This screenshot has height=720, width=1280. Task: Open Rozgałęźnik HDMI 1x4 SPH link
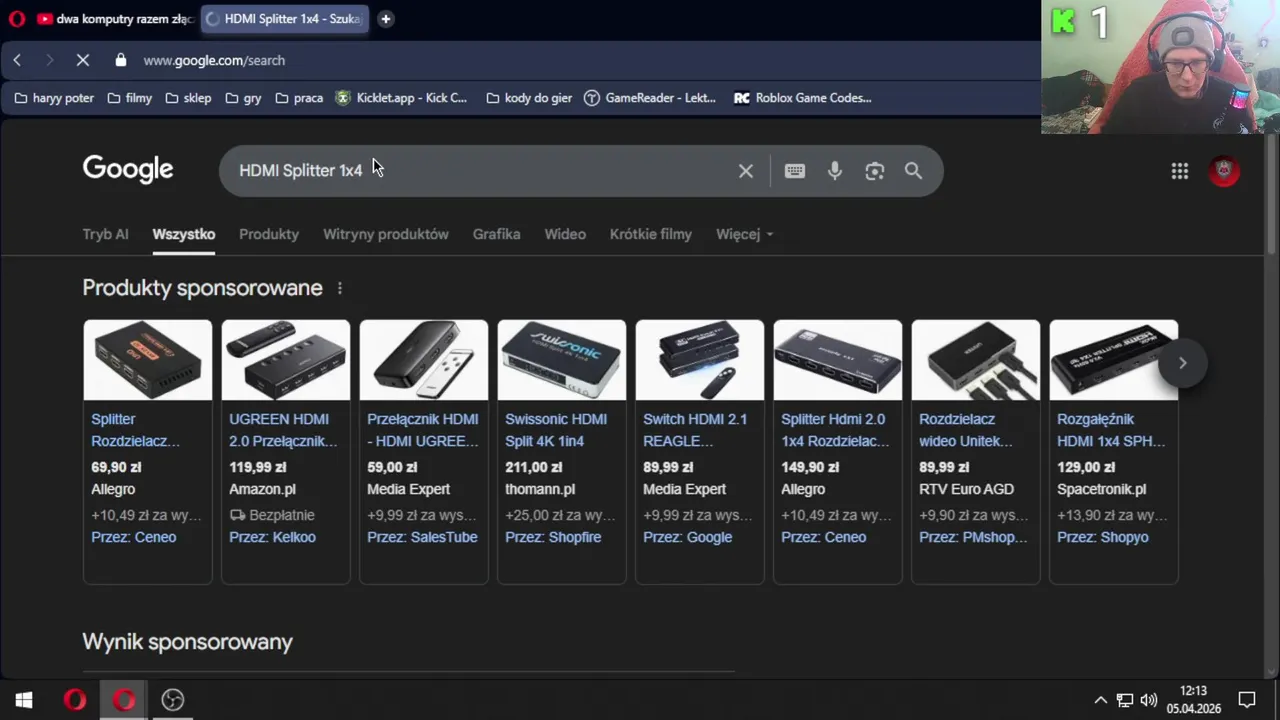[x=1111, y=430]
